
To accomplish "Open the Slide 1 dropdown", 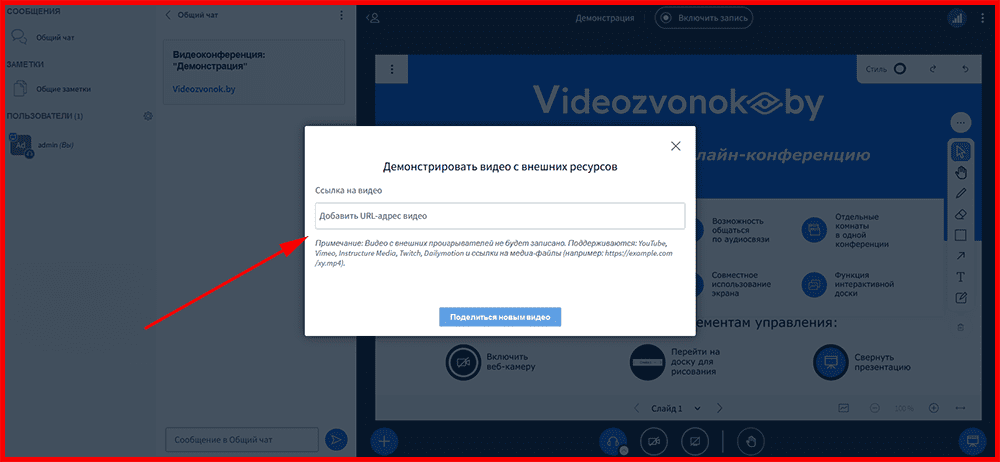I will [676, 408].
